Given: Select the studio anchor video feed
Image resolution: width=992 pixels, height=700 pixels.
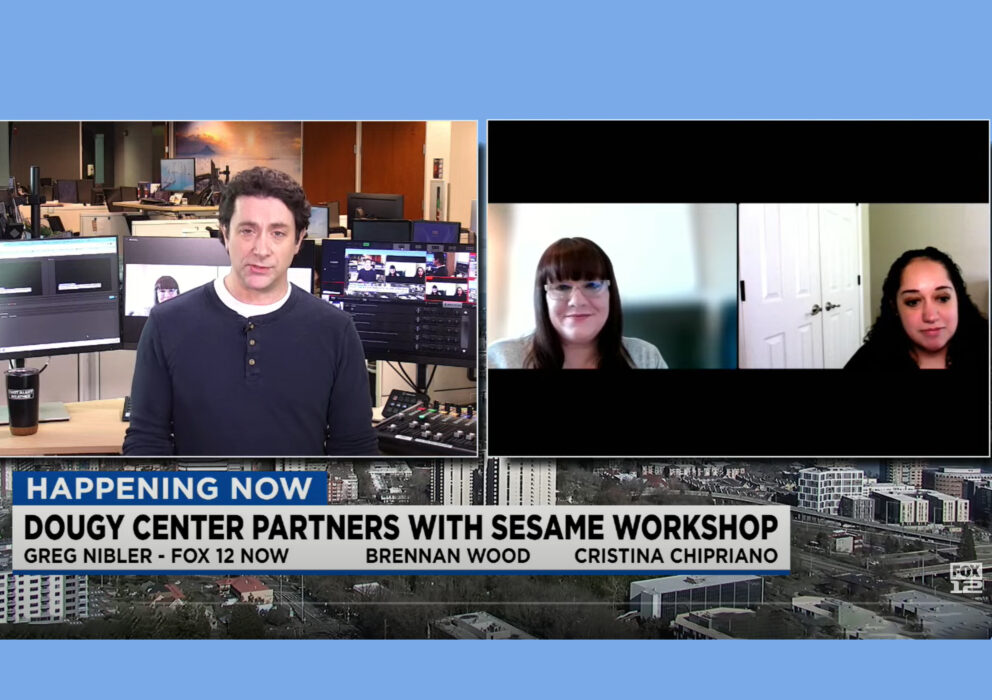Looking at the screenshot, I should coord(239,288).
